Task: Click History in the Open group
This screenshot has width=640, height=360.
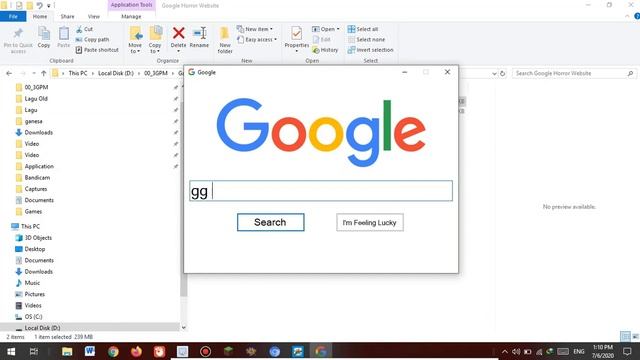Action: click(x=325, y=50)
